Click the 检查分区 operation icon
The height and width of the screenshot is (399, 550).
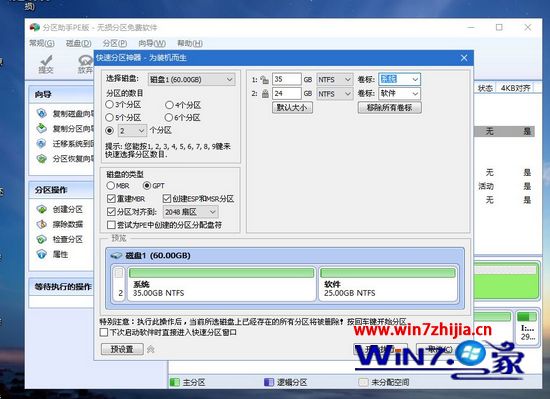point(41,239)
